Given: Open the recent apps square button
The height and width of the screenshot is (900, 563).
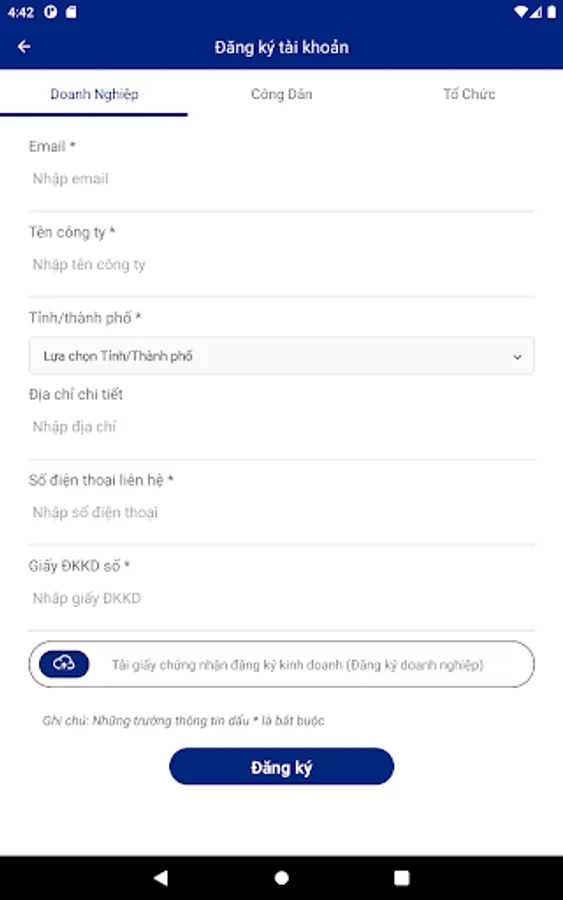Looking at the screenshot, I should point(402,878).
